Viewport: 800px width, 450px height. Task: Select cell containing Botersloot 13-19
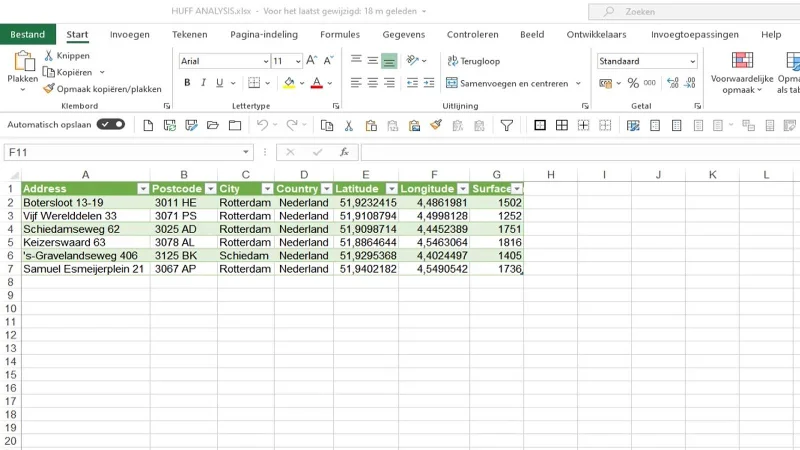click(x=86, y=203)
